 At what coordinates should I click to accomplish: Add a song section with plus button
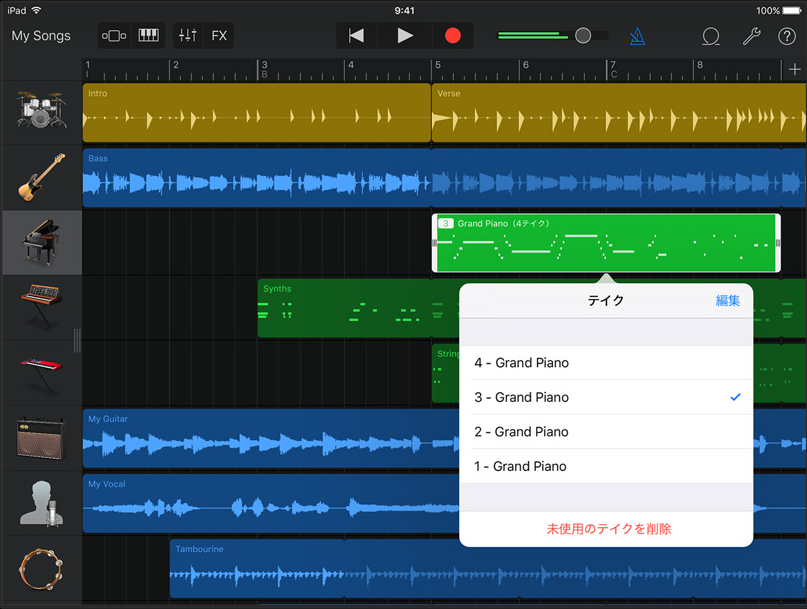coord(795,69)
